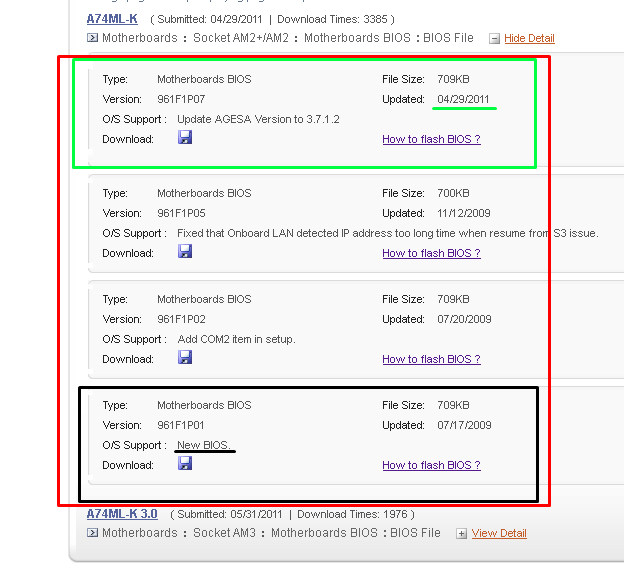The image size is (624, 585).
Task: Click Hide Detail link
Action: (x=529, y=38)
